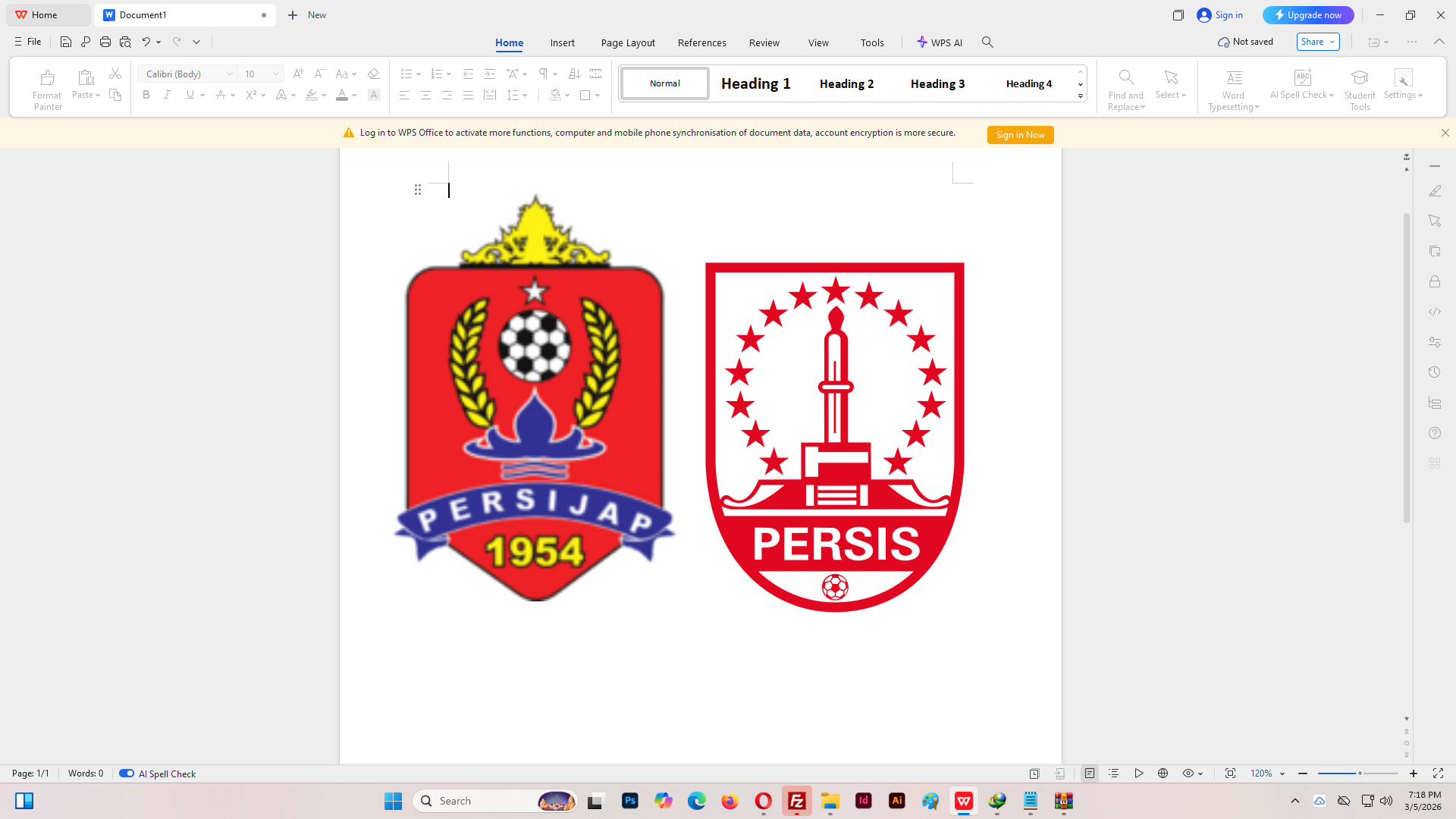Open the font size dropdown
Image resolution: width=1456 pixels, height=819 pixels.
[276, 74]
